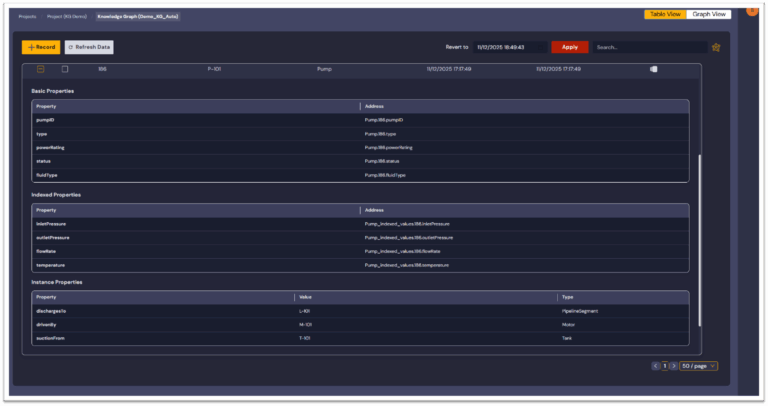This screenshot has width=768, height=406.
Task: Tick the checkbox for row 186
Action: point(65,69)
